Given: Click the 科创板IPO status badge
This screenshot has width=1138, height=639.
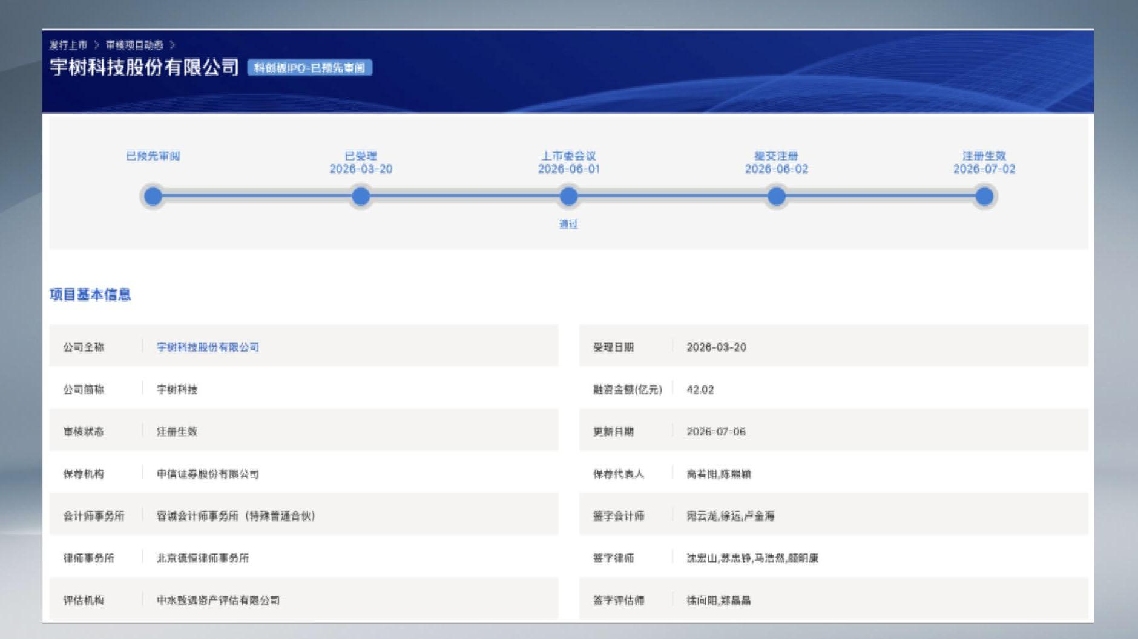Looking at the screenshot, I should pyautogui.click(x=310, y=68).
